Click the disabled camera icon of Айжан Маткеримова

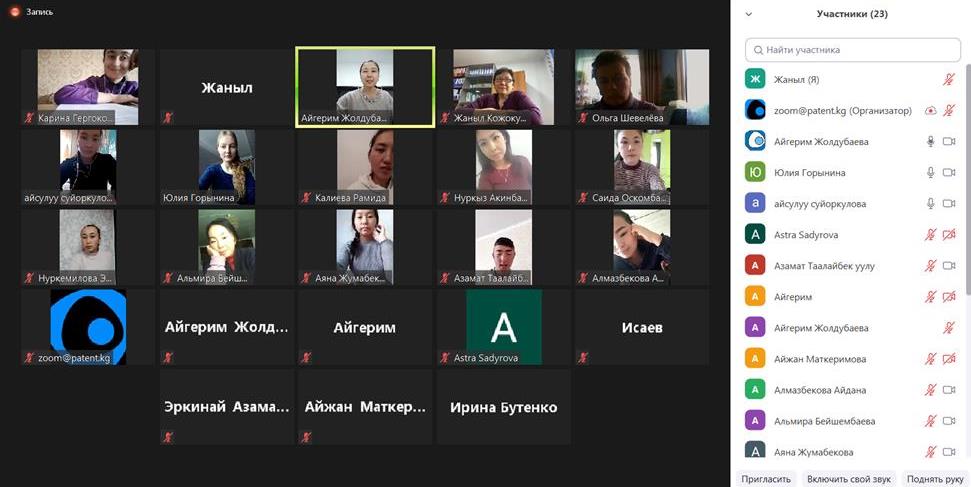click(949, 359)
